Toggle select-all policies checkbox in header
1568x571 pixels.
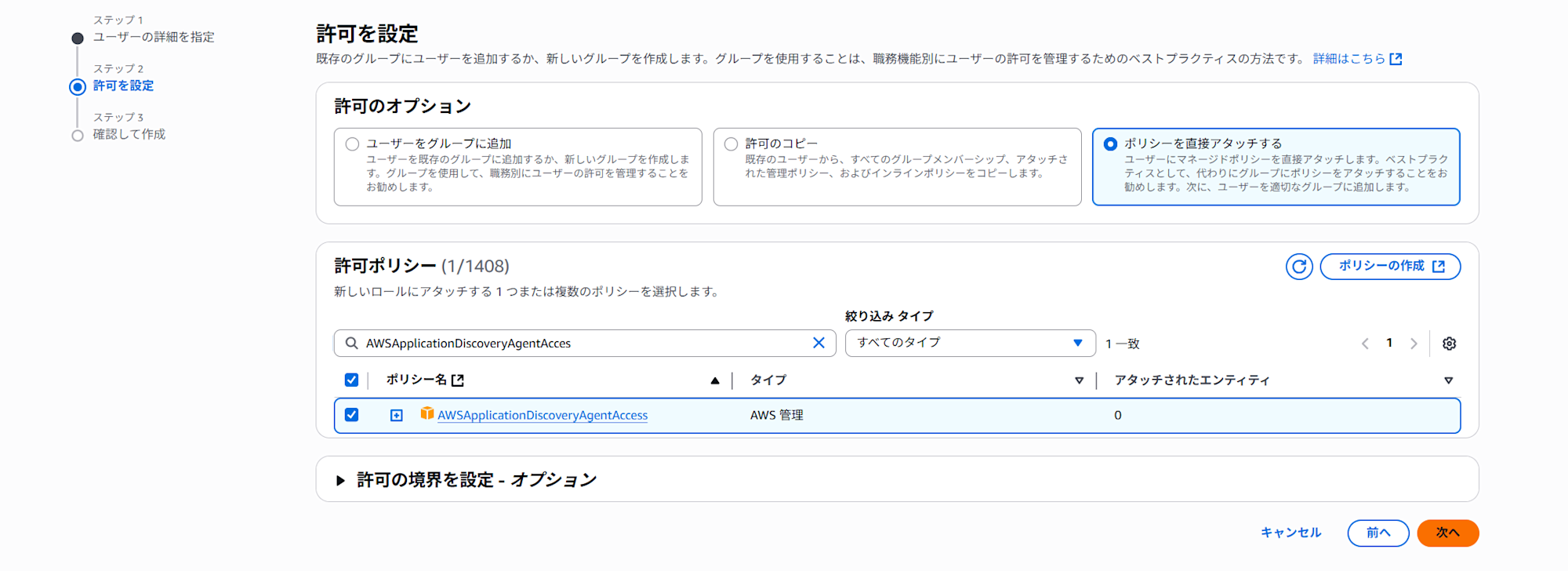tap(351, 380)
